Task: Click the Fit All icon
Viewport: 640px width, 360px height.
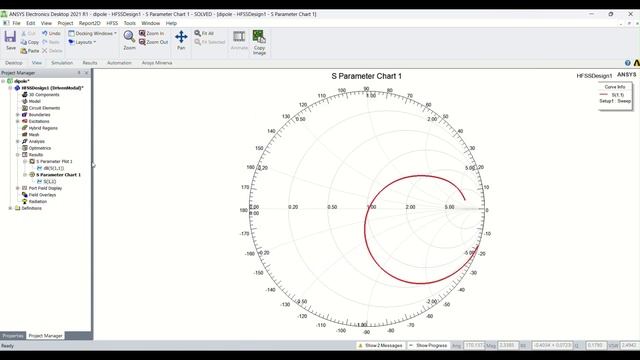Action: pos(198,33)
